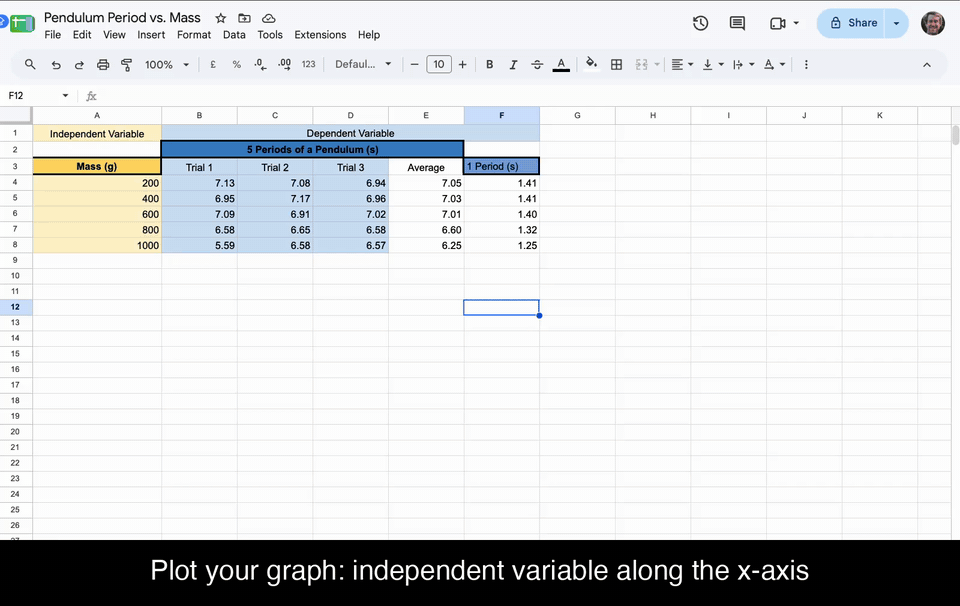The width and height of the screenshot is (960, 606).
Task: Open the Extensions menu
Action: point(320,35)
